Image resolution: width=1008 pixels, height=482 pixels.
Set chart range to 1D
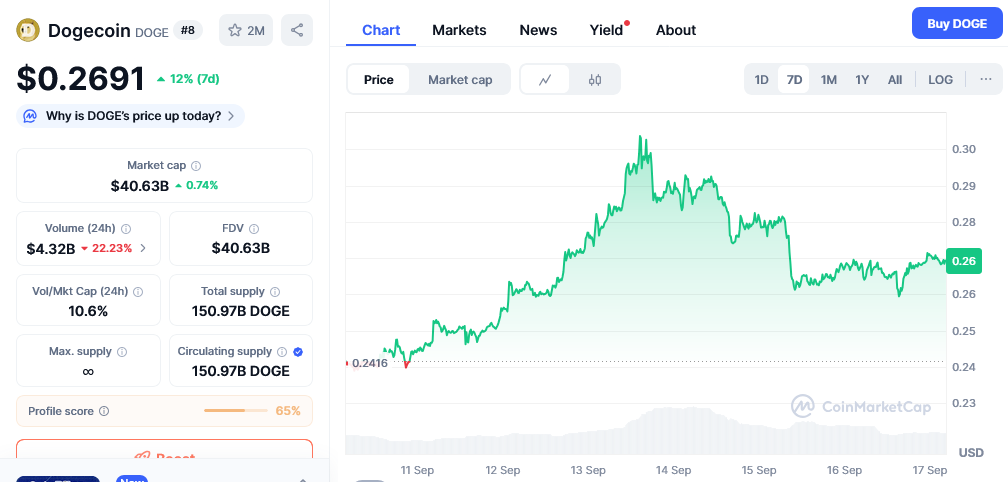click(x=761, y=80)
